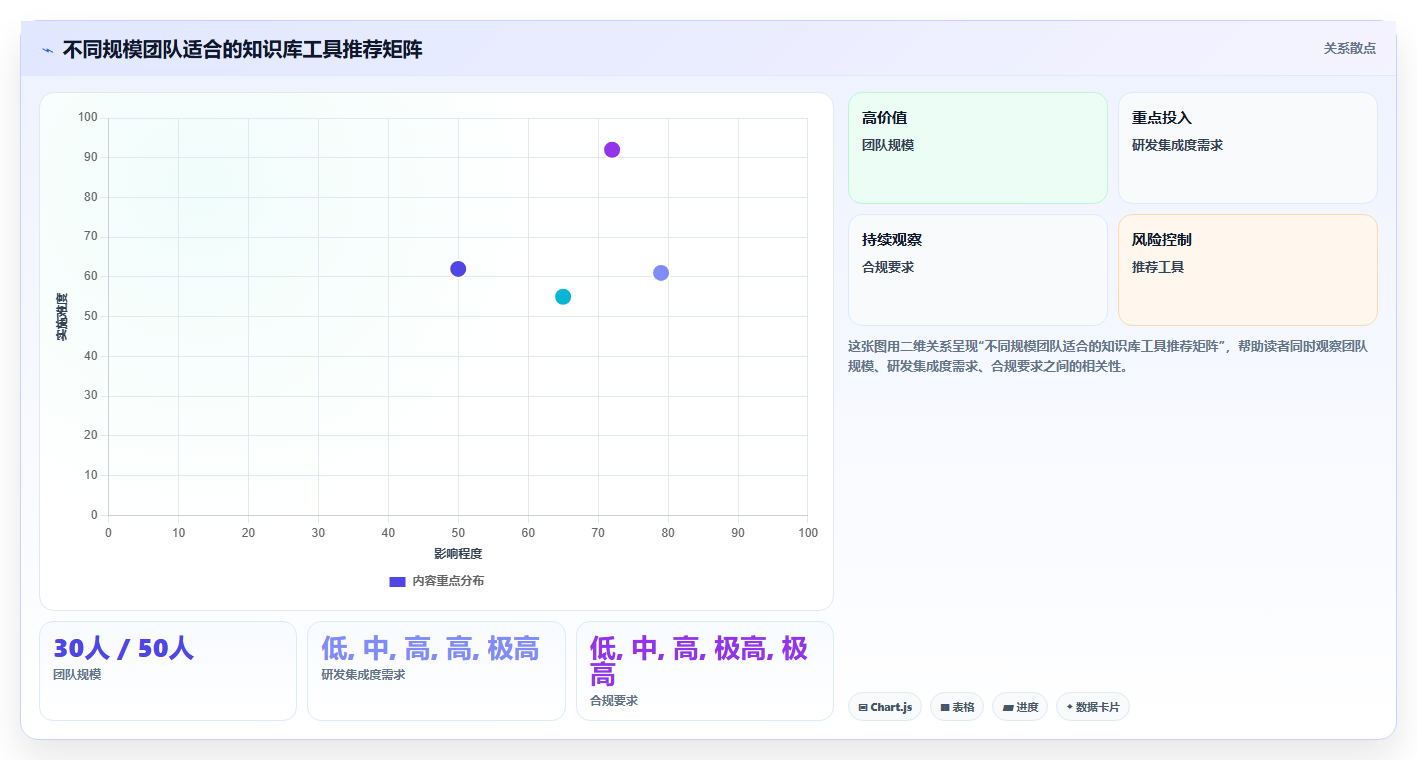
Task: Select the cyan scatter point at 65
Action: pos(563,297)
